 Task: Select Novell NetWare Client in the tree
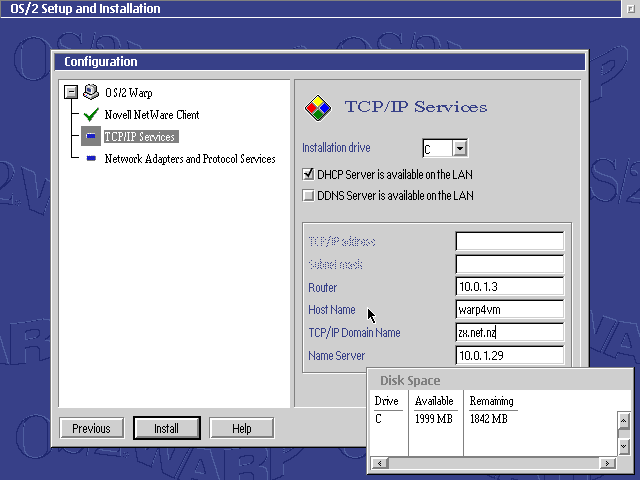pos(152,115)
